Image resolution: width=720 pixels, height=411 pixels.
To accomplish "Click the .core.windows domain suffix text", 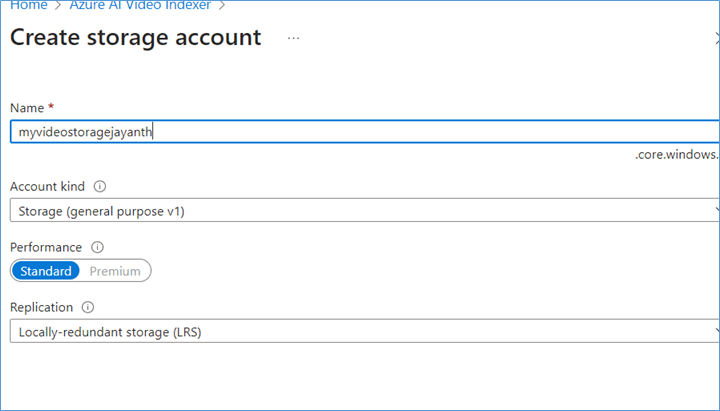I will (677, 155).
